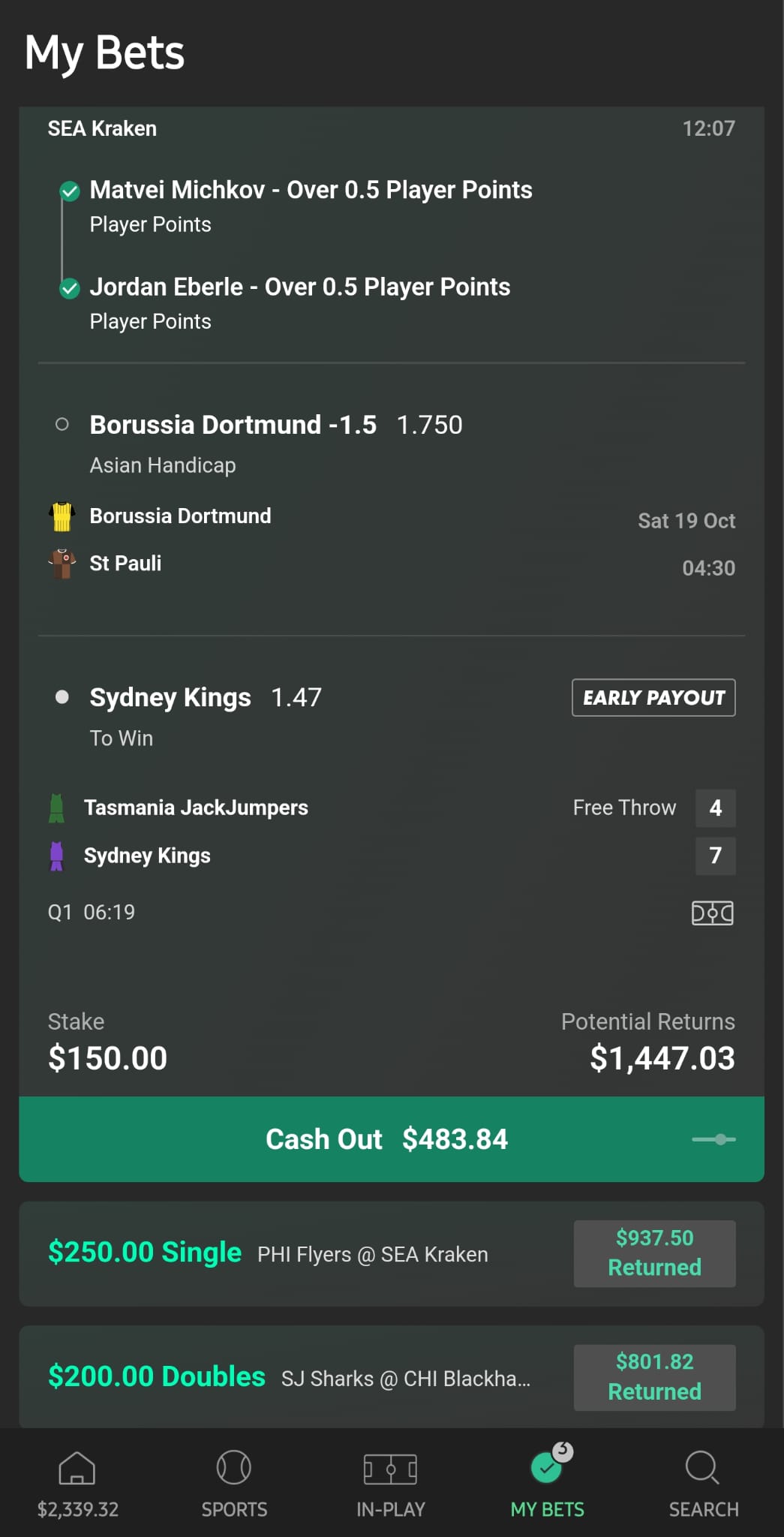Tap the Early Payout badge
Screen dimensions: 784x1537
coord(653,698)
